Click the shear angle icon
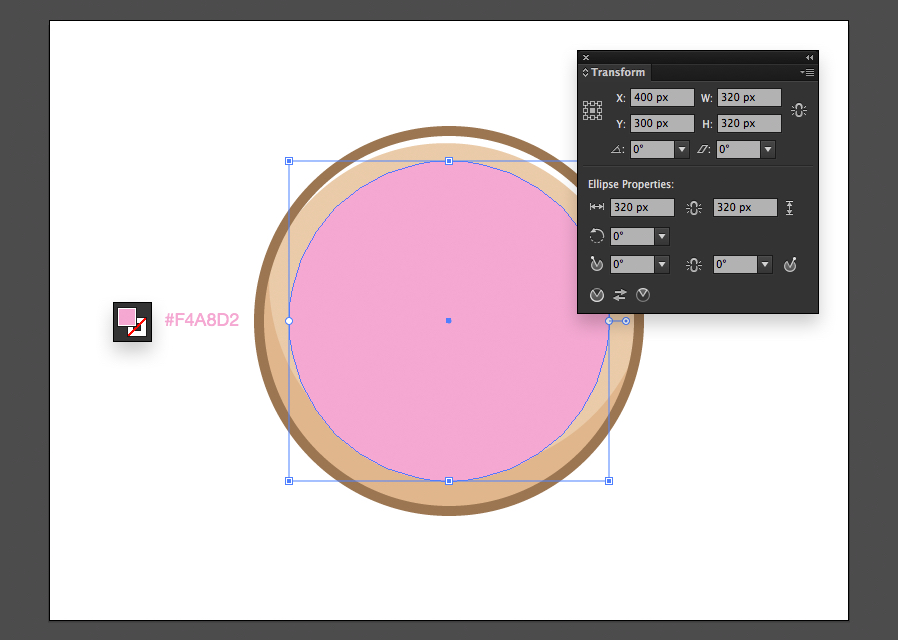 [x=703, y=149]
